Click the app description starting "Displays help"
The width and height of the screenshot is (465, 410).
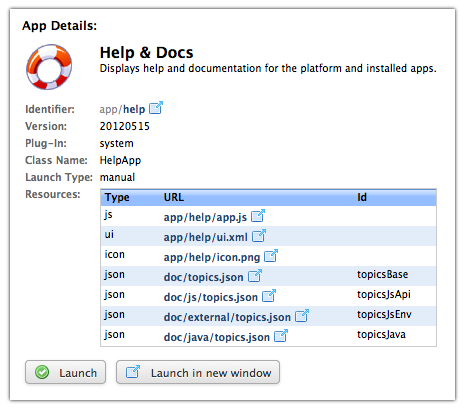pyautogui.click(x=268, y=68)
